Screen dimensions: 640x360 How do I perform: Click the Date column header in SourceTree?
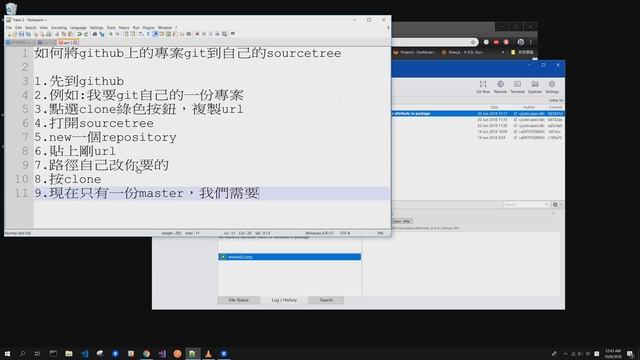(494, 107)
